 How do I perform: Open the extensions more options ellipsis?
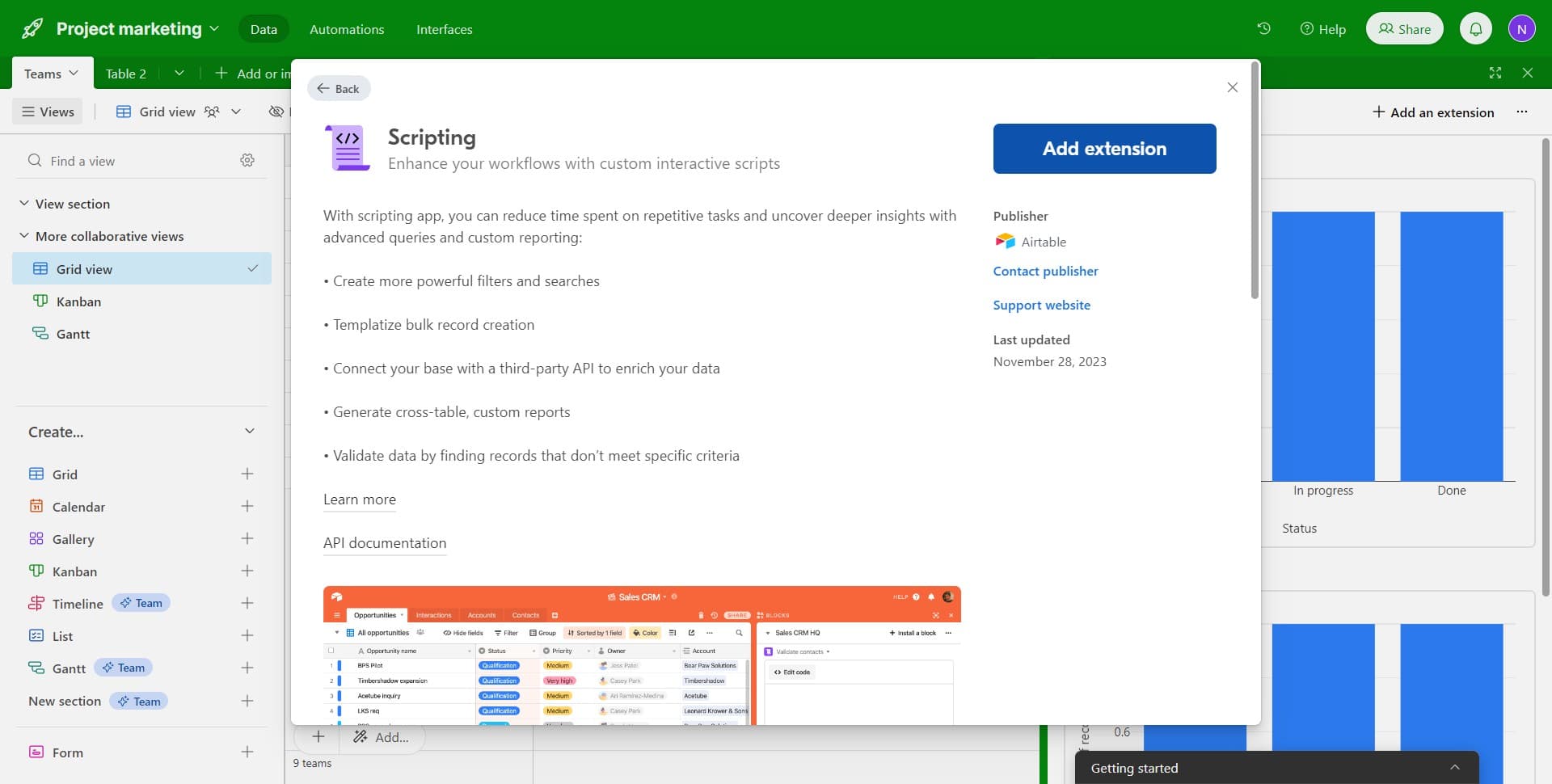point(1523,112)
